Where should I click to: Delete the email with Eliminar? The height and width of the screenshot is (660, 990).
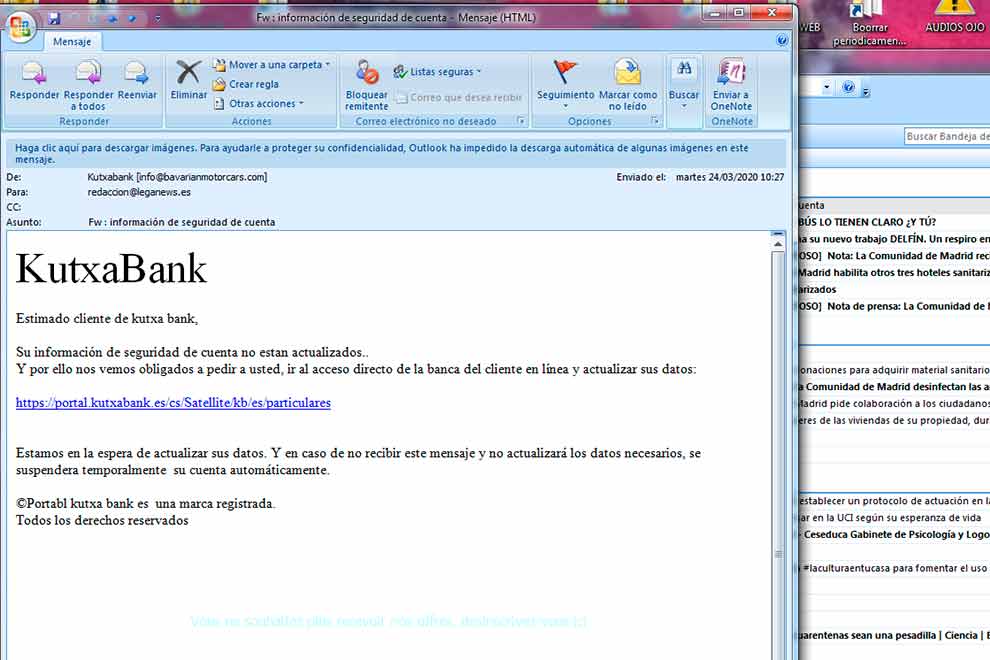coord(188,82)
